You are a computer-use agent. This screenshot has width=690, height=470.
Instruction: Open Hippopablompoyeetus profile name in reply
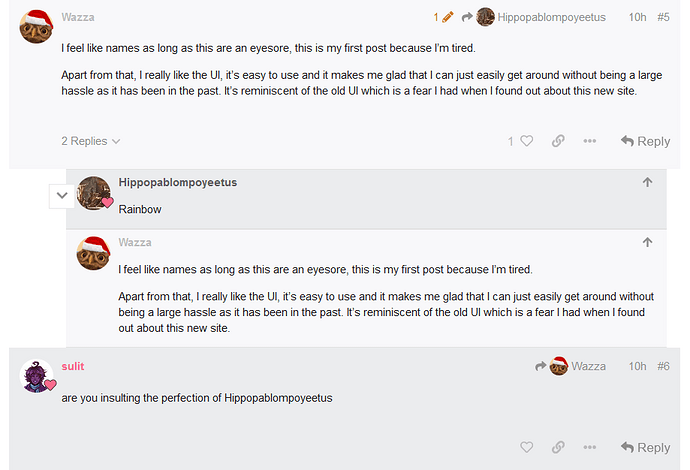click(177, 183)
